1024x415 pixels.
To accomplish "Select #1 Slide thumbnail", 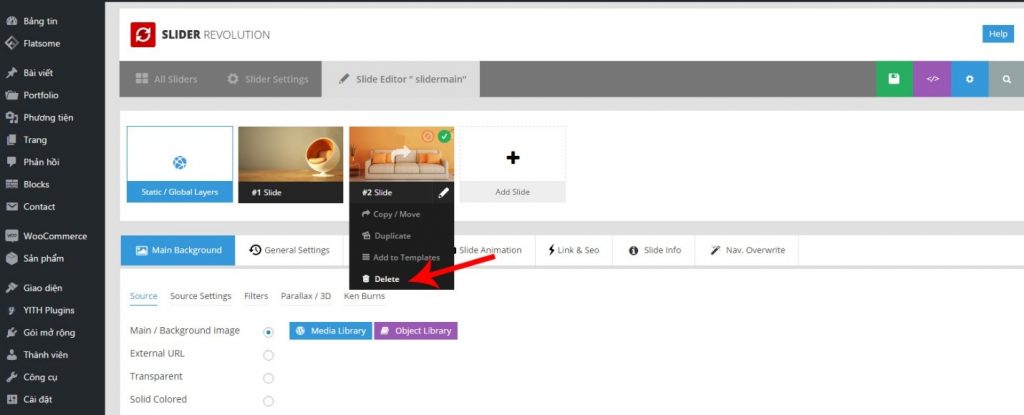I will (291, 165).
